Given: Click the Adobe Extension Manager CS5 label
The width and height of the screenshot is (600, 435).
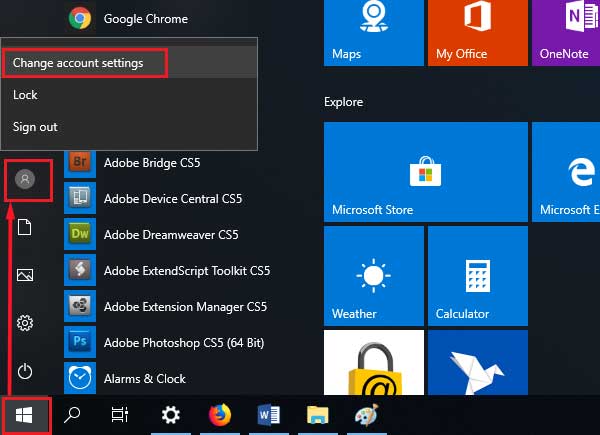Looking at the screenshot, I should click(x=185, y=307).
